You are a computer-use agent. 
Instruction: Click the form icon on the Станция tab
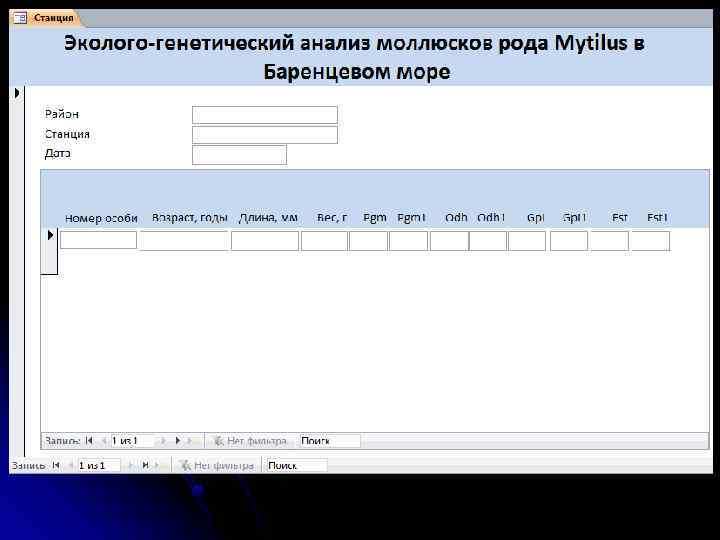coord(20,18)
